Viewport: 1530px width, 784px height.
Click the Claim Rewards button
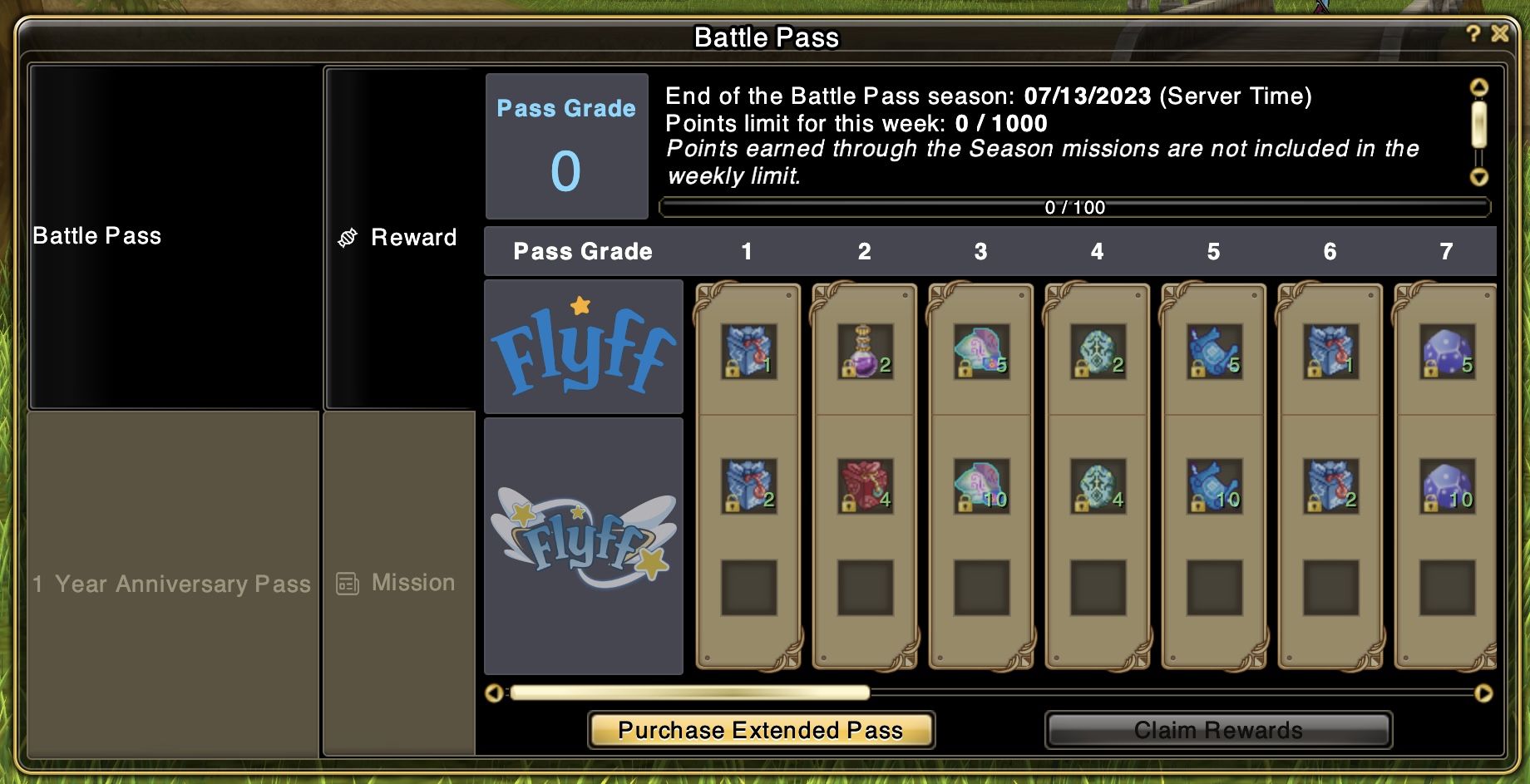[x=1218, y=730]
